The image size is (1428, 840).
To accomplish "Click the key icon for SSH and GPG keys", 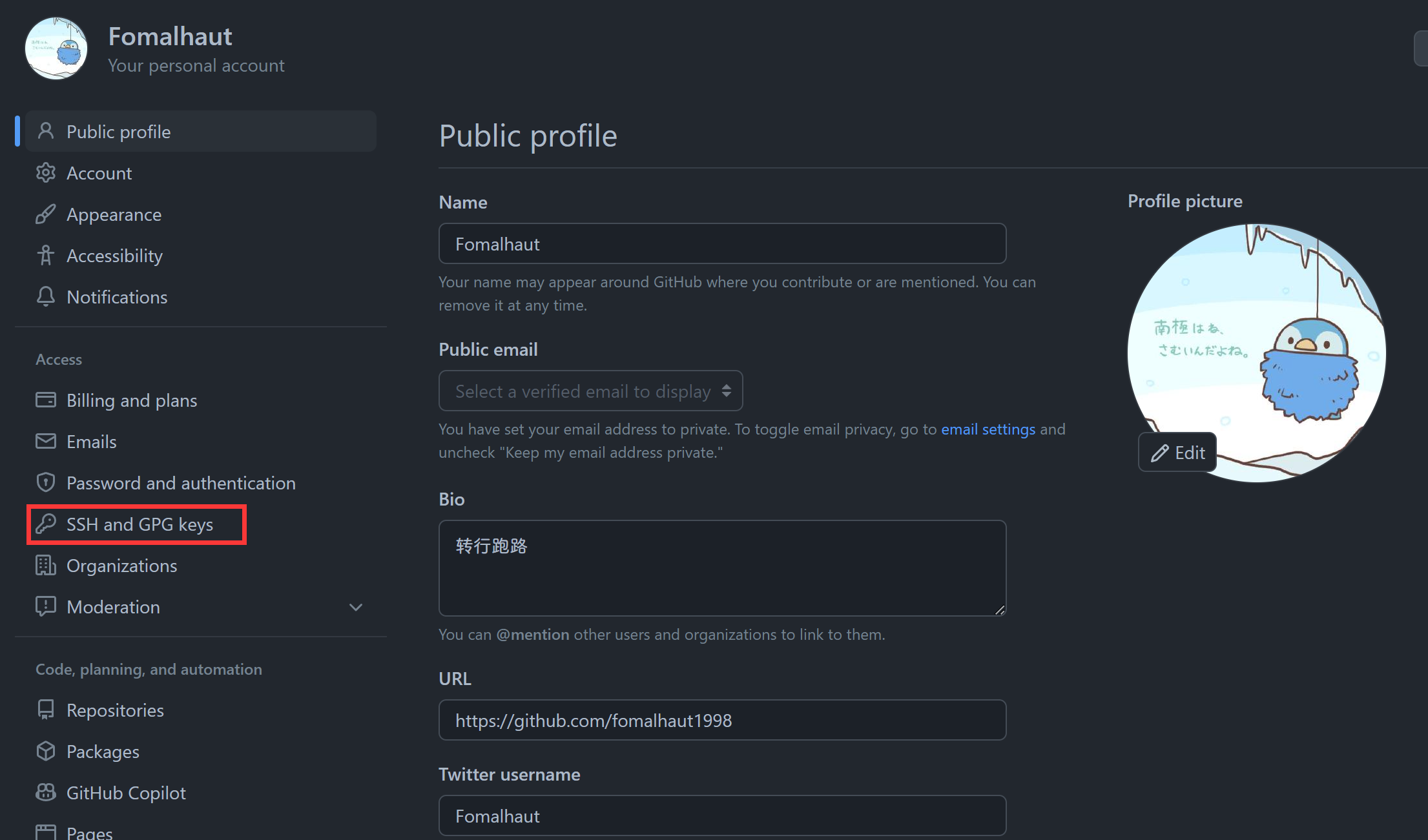I will point(45,524).
